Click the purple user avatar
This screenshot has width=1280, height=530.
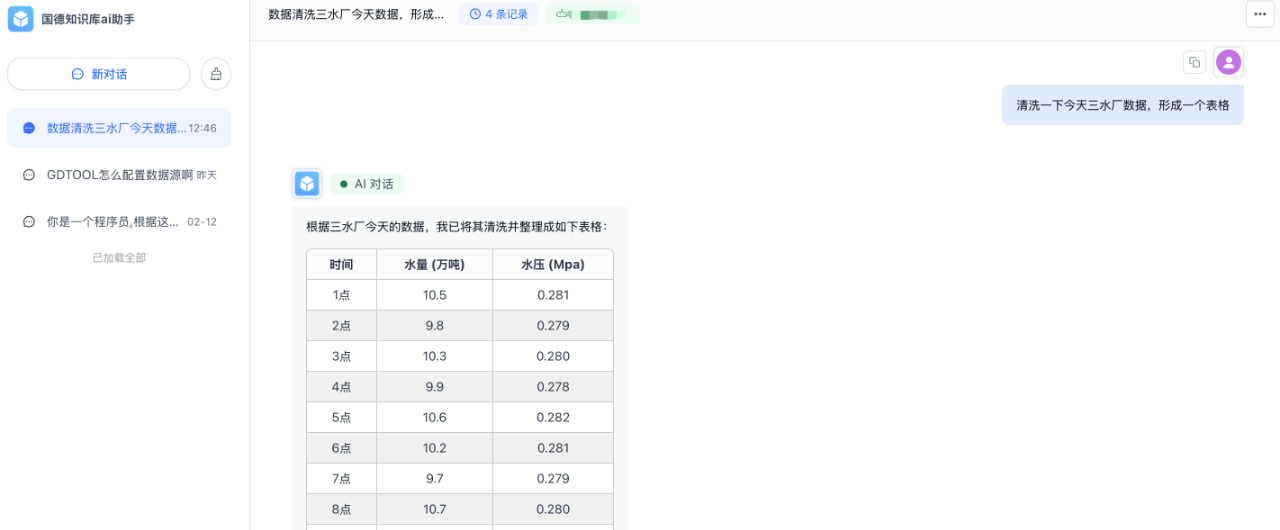coord(1228,62)
